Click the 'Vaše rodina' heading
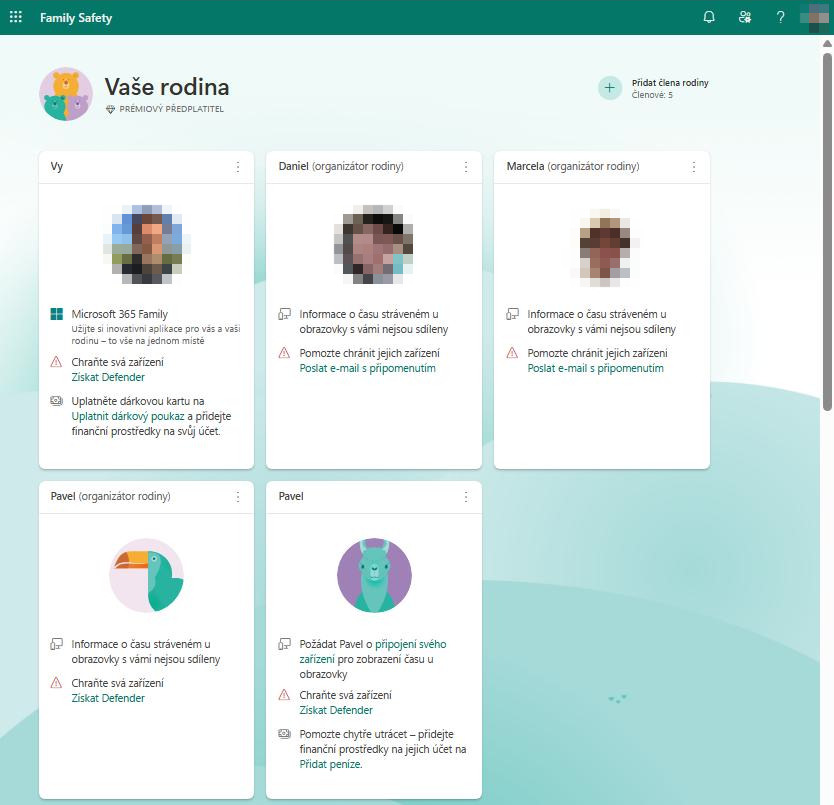Viewport: 834px width, 805px height. (167, 87)
